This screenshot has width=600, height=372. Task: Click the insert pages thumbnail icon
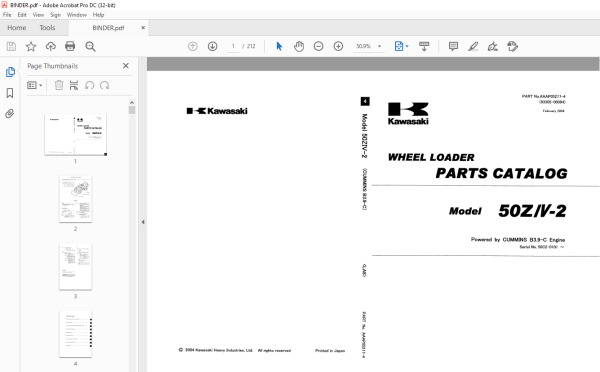74,85
